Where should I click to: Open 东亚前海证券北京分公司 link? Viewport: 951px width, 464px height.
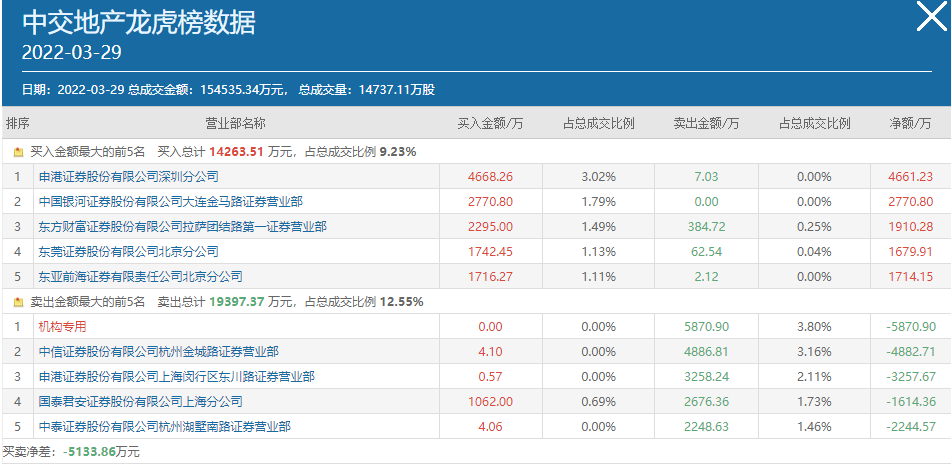(x=140, y=277)
